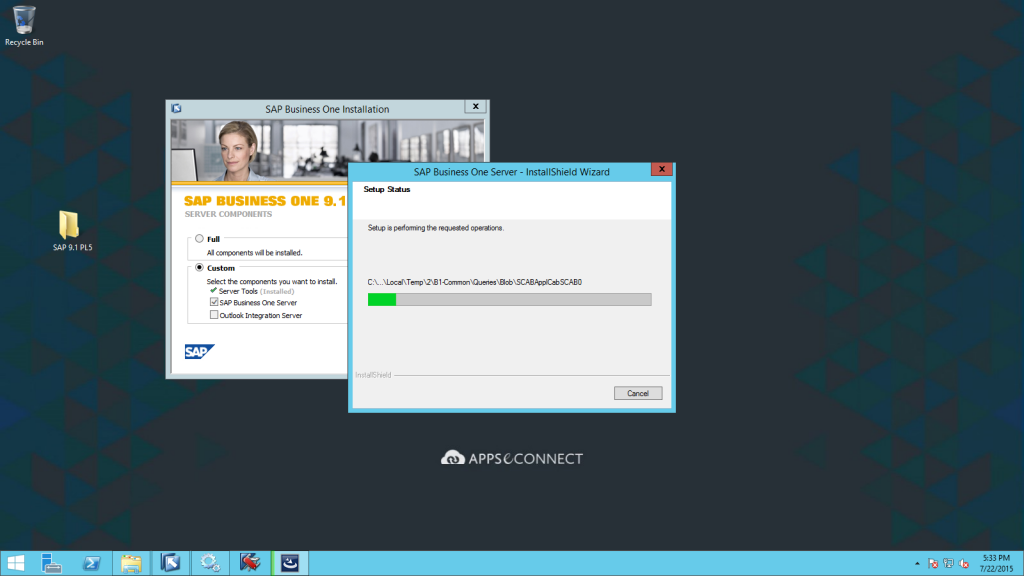This screenshot has width=1024, height=576.
Task: Open the clock showing 5:33 PM
Action: coord(997,564)
